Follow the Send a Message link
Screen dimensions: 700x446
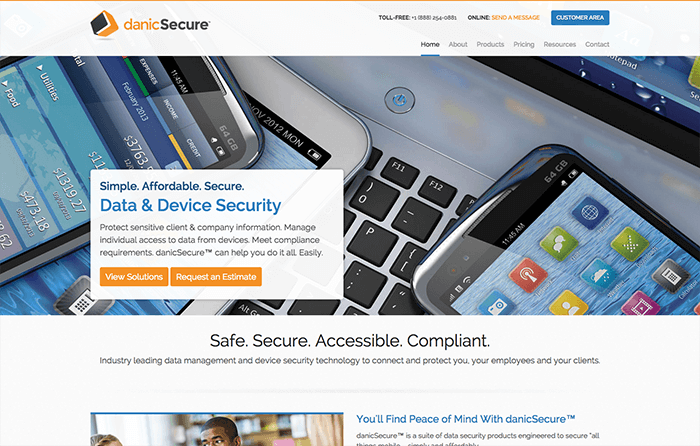[x=516, y=18]
